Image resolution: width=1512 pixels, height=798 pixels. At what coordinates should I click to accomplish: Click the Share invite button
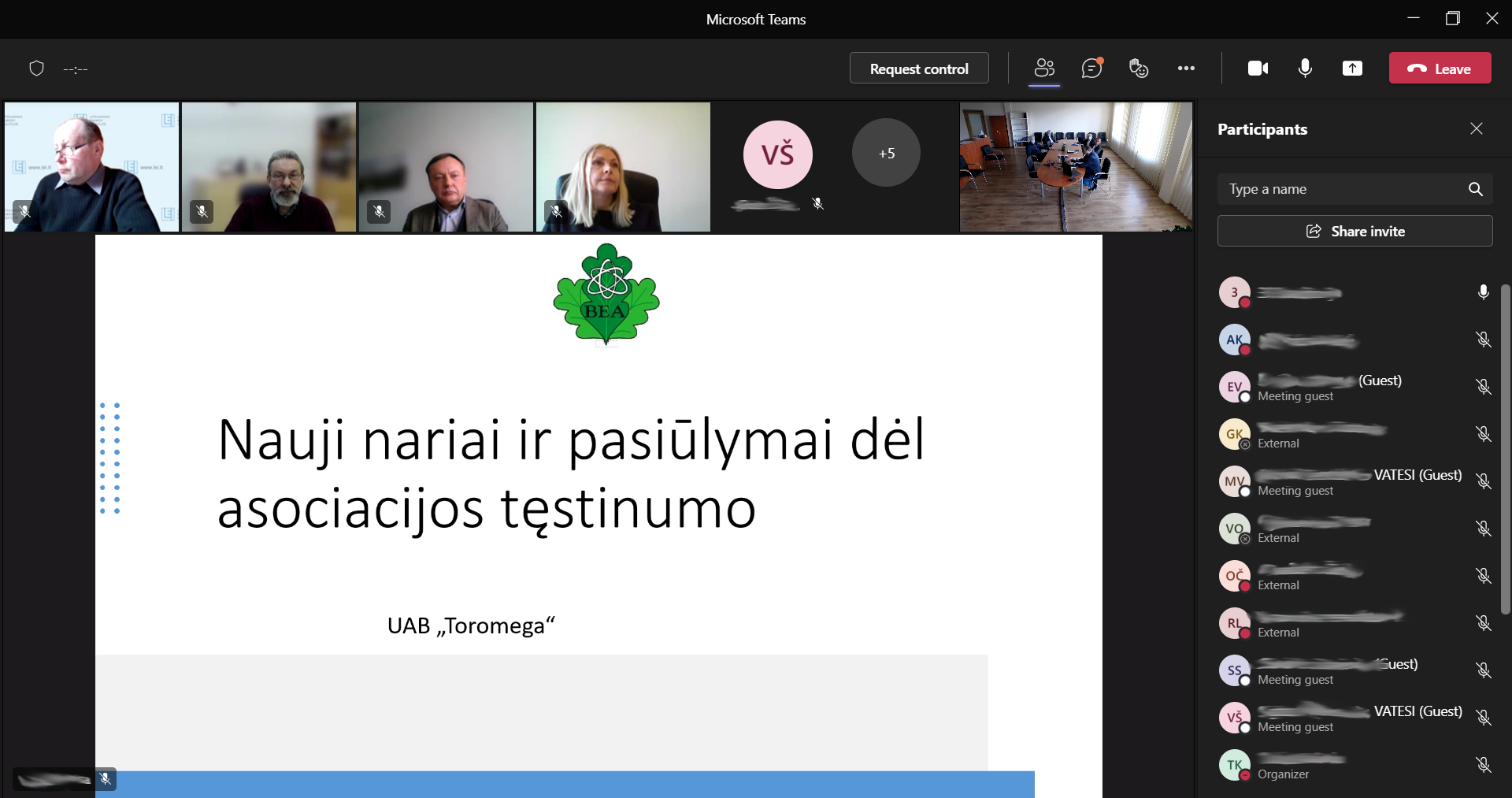coord(1354,231)
